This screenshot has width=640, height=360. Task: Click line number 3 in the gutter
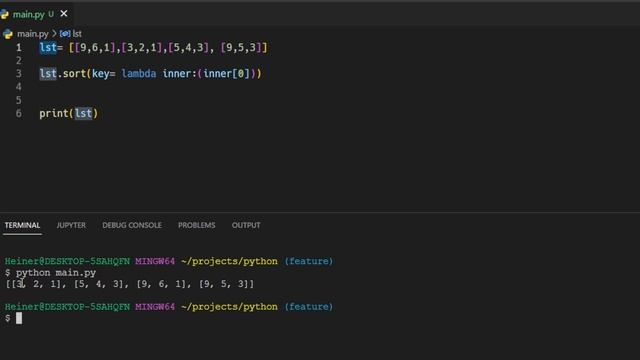pyautogui.click(x=19, y=74)
